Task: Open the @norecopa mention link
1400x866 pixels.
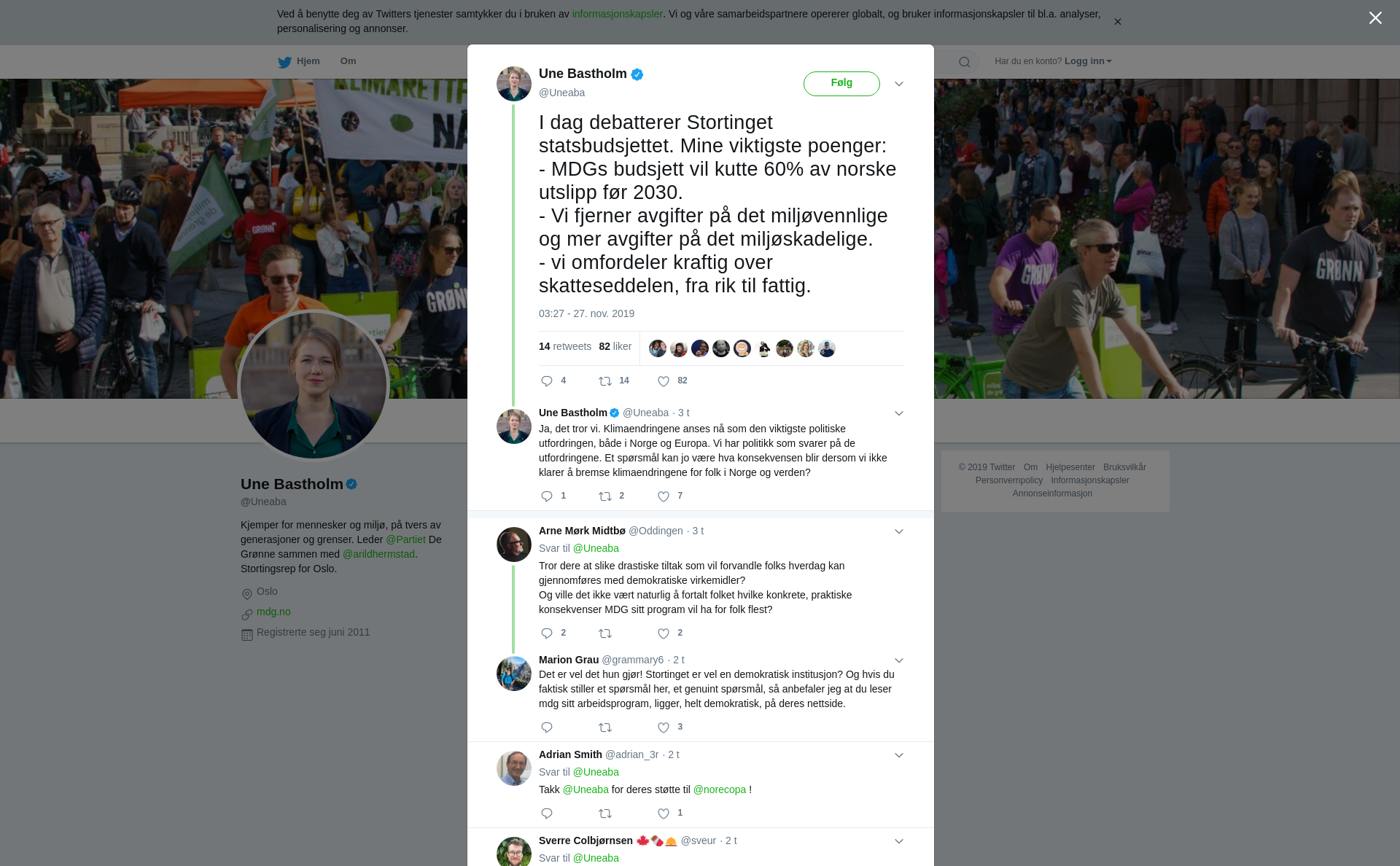Action: pos(720,789)
